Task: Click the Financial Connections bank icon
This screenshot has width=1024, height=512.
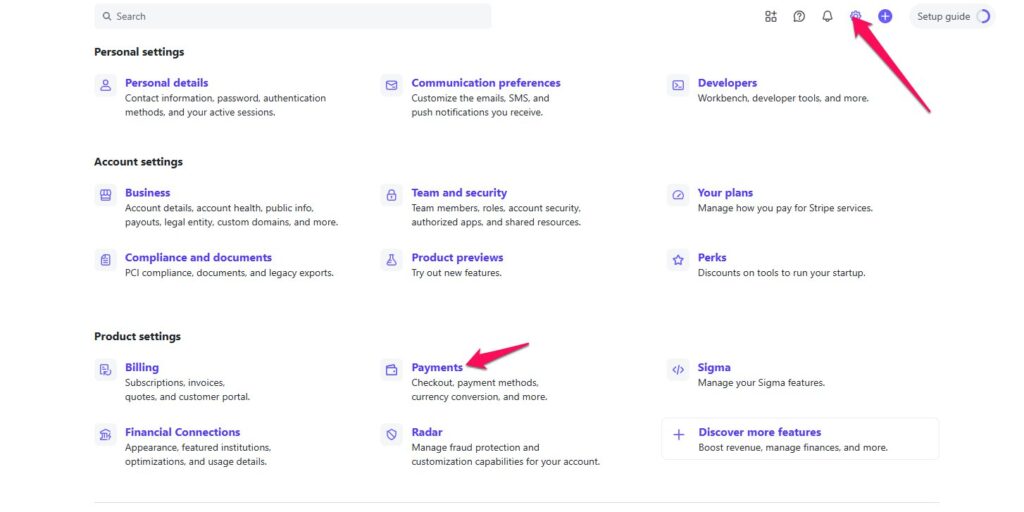Action: click(x=105, y=435)
